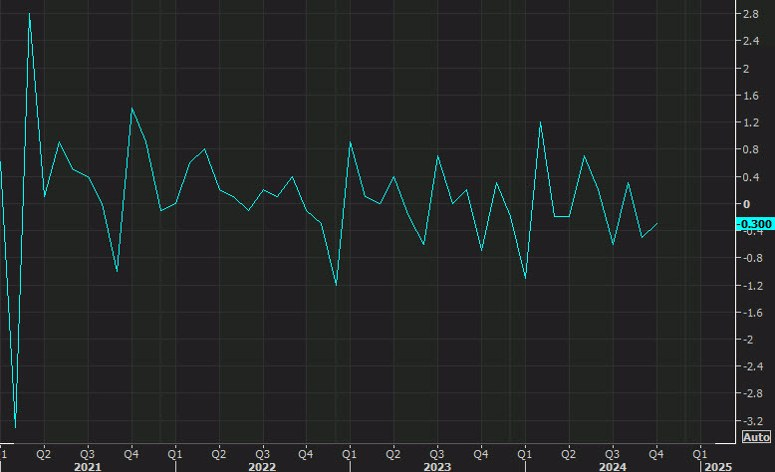
Task: Click the 2025 year label
Action: (718, 467)
